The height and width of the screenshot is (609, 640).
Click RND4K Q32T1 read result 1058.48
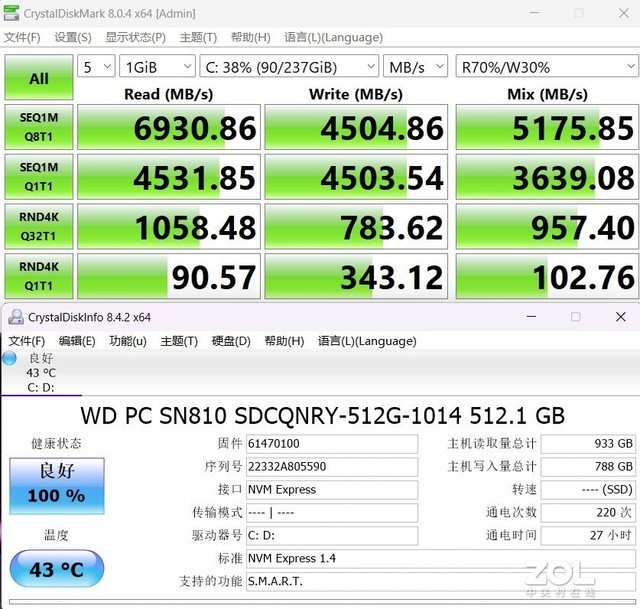(x=169, y=227)
